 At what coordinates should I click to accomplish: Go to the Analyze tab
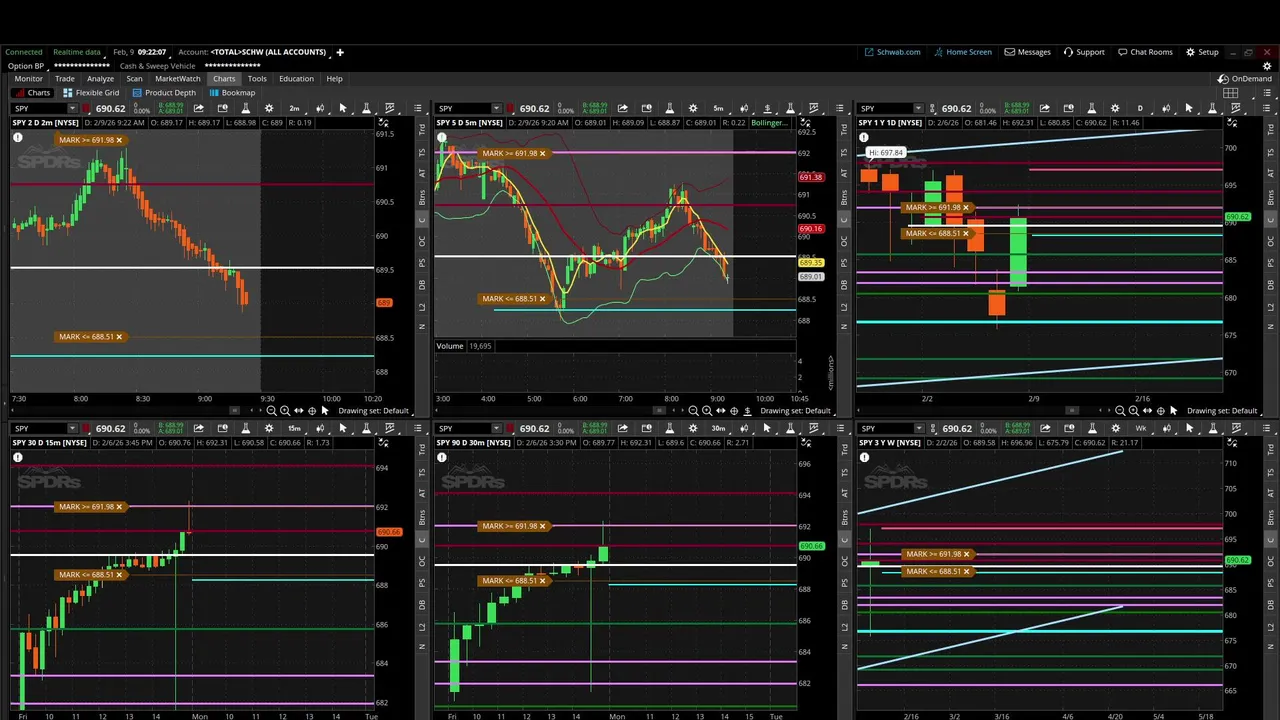pos(100,79)
